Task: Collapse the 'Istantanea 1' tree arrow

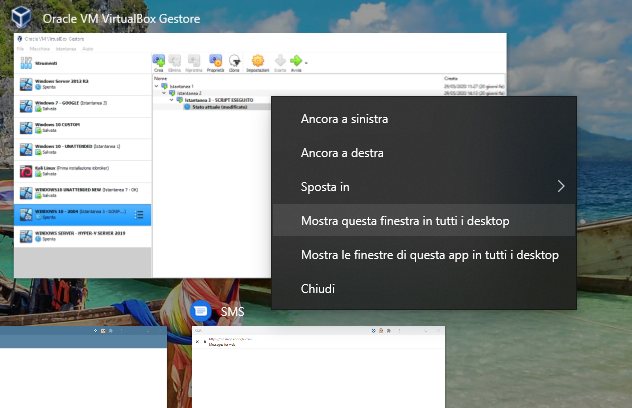Action: point(156,86)
